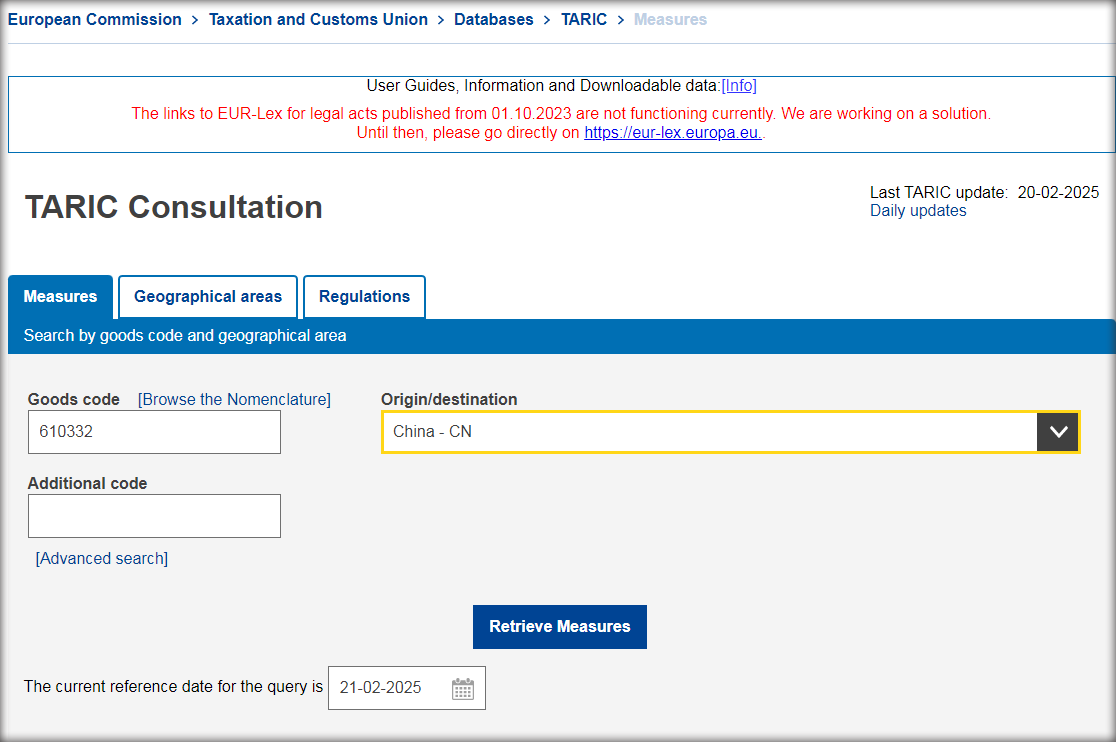Go to TARIC breadcrumb

[x=584, y=20]
